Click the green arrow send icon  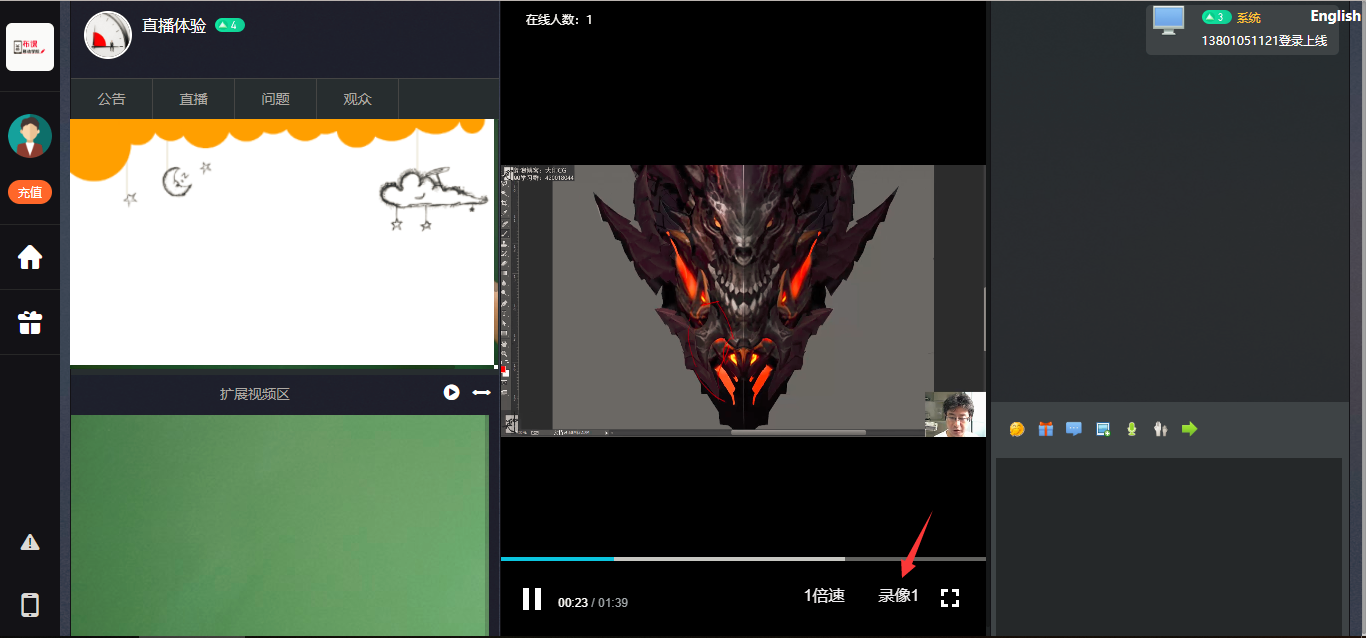click(1189, 429)
